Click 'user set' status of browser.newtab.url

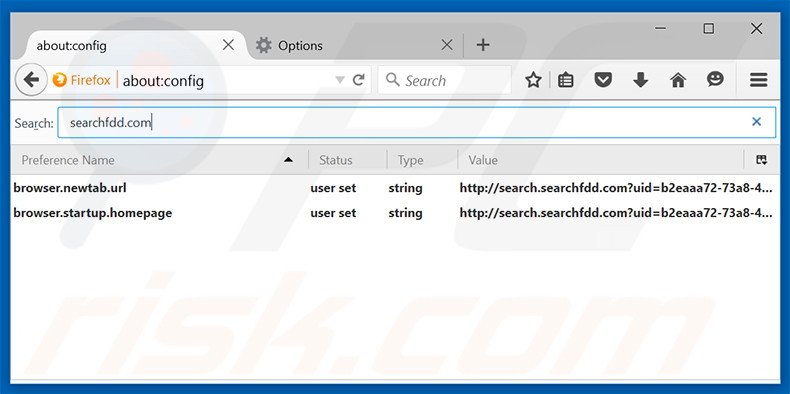(x=333, y=188)
